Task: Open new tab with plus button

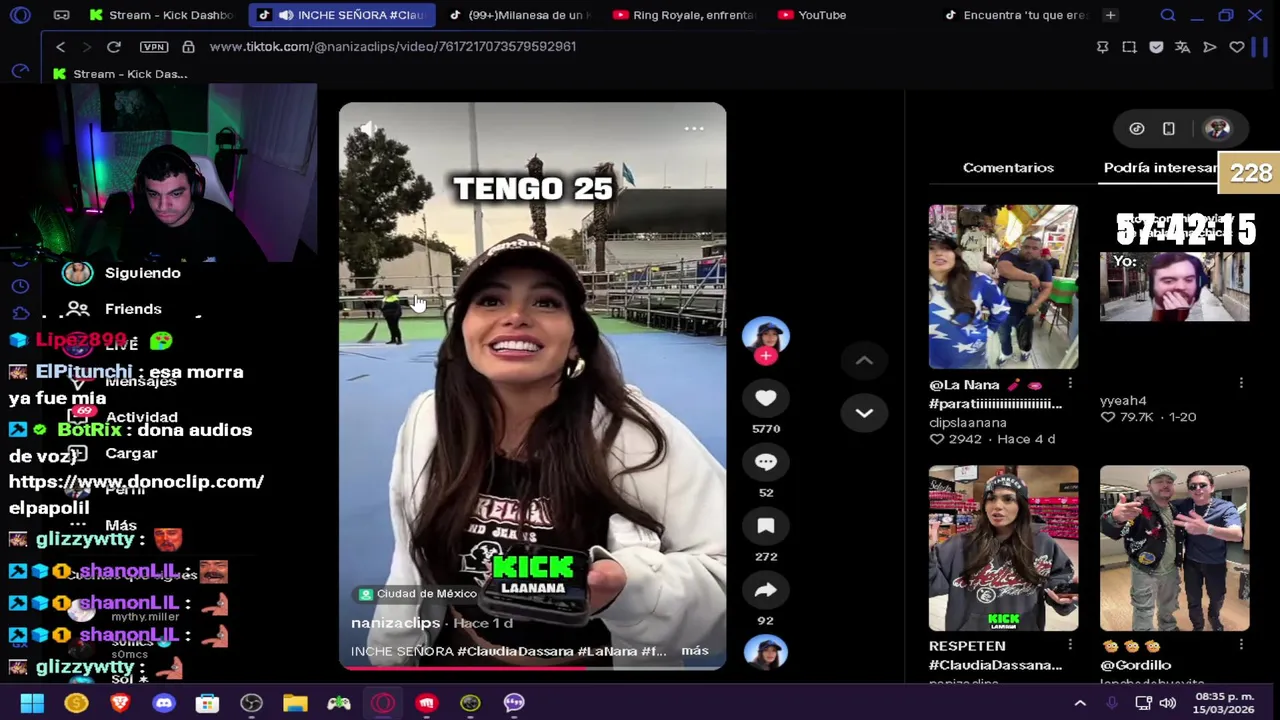Action: [1110, 15]
